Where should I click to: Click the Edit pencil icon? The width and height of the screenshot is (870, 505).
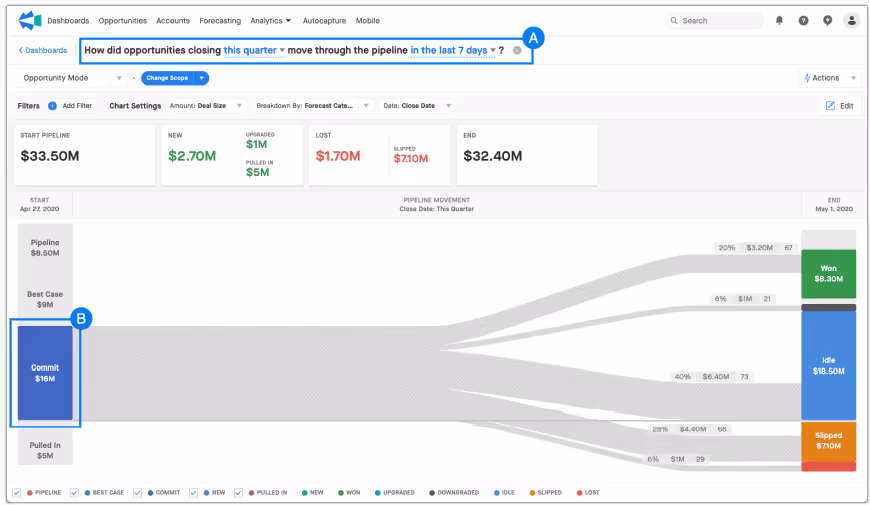[830, 105]
